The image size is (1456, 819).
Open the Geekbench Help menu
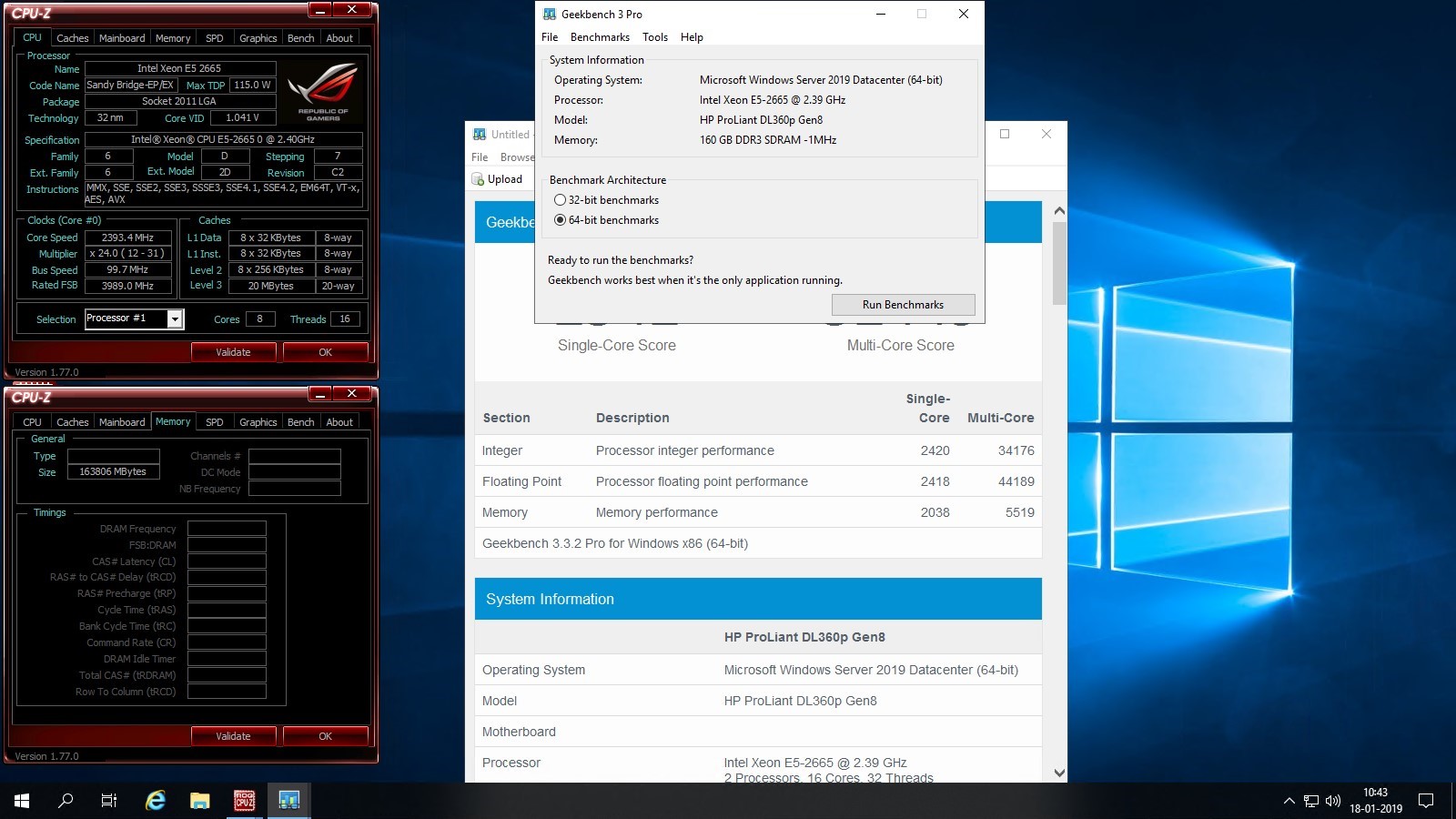coord(692,37)
